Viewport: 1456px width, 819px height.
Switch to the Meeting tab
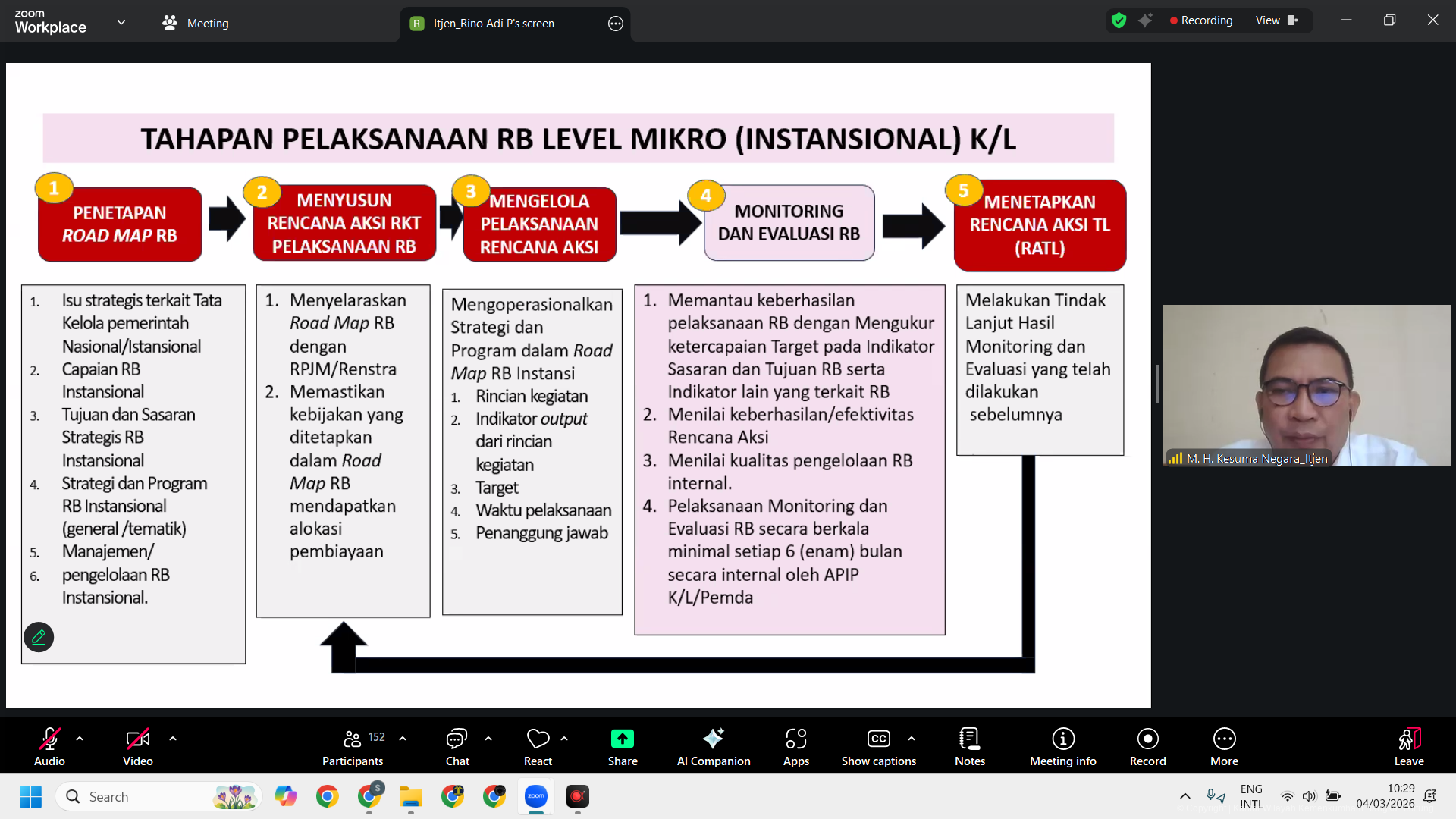[196, 24]
